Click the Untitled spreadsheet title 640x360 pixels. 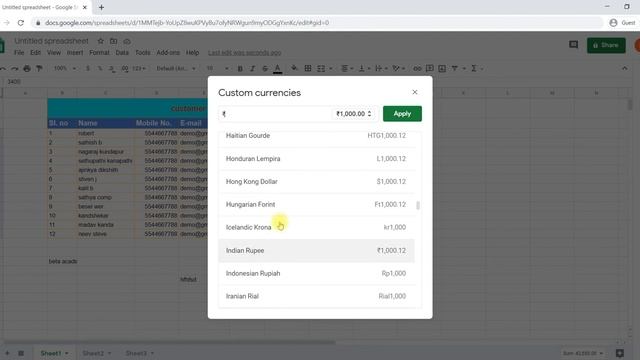coord(51,41)
